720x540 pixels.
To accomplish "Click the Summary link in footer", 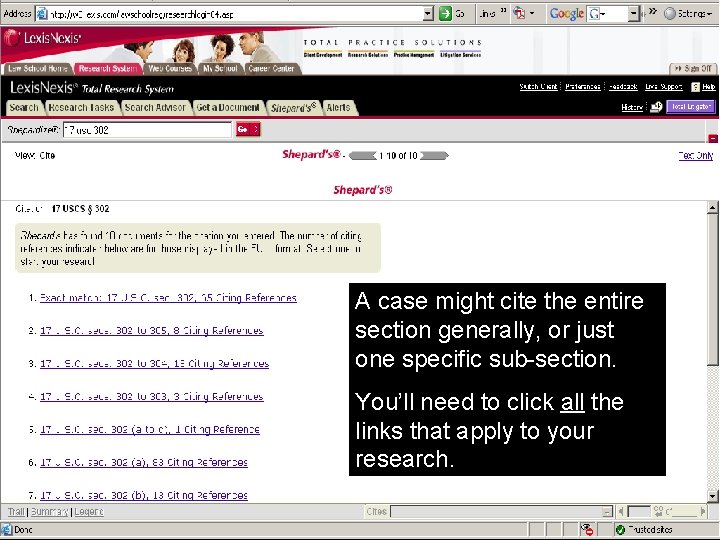I will tap(50, 512).
